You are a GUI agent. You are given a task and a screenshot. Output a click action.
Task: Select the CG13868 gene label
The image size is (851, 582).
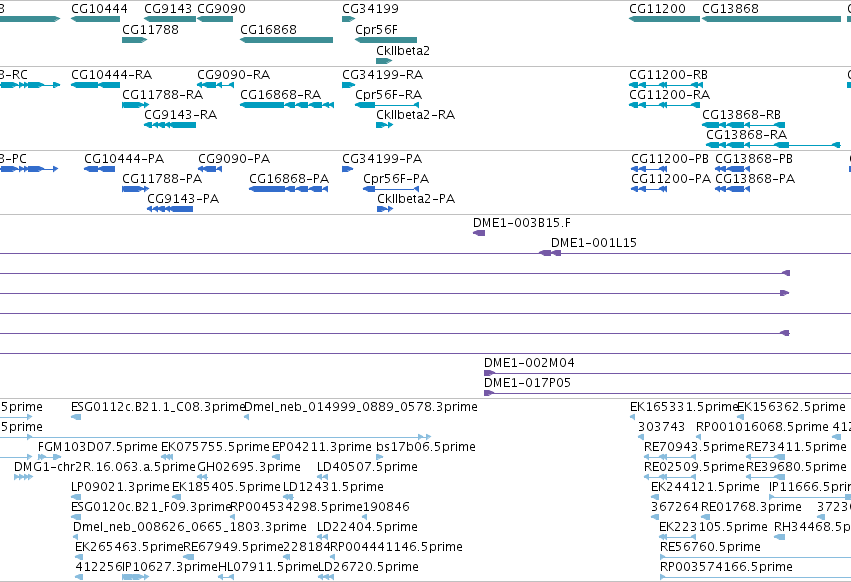coord(730,9)
